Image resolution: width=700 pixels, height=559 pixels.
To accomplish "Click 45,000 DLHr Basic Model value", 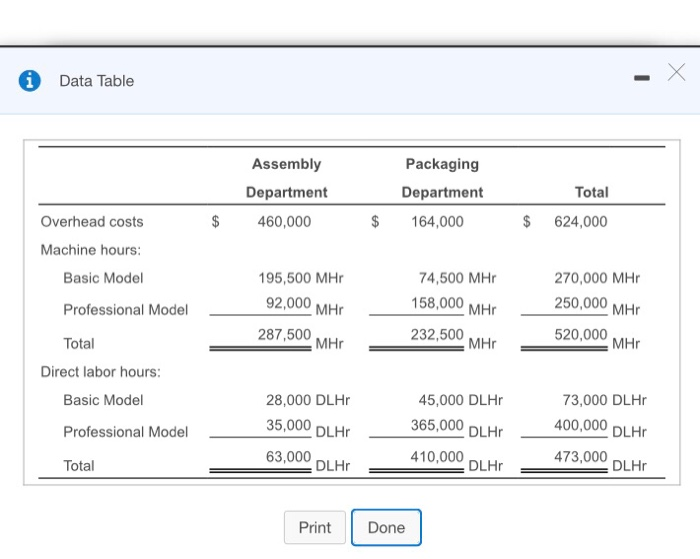I will (461, 400).
